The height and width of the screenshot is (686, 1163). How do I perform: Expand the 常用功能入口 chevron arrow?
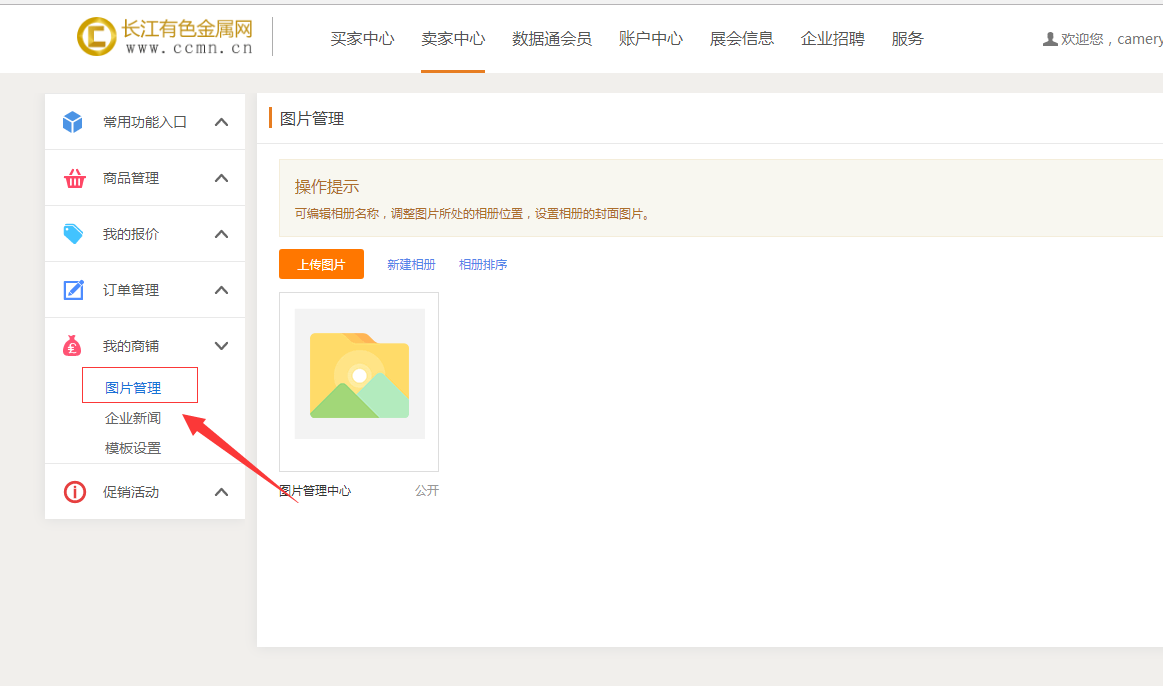pyautogui.click(x=222, y=122)
